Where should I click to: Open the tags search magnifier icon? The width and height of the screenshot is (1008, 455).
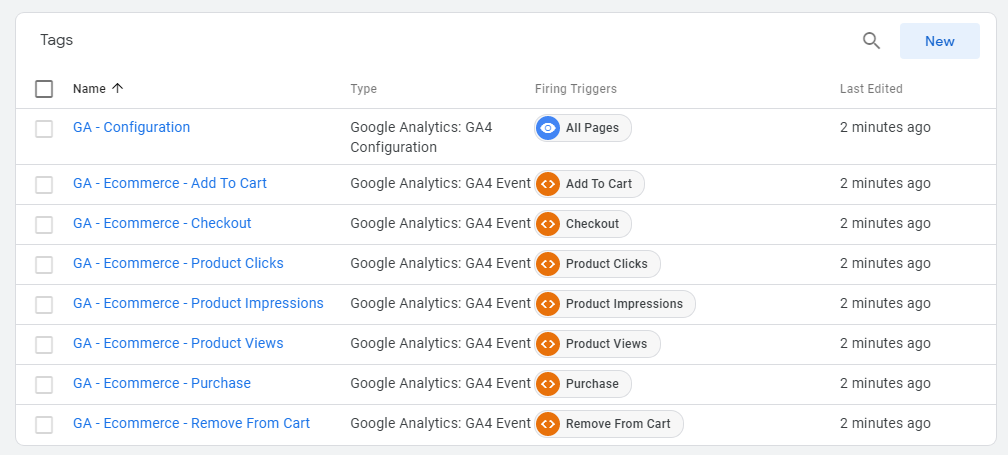(871, 41)
